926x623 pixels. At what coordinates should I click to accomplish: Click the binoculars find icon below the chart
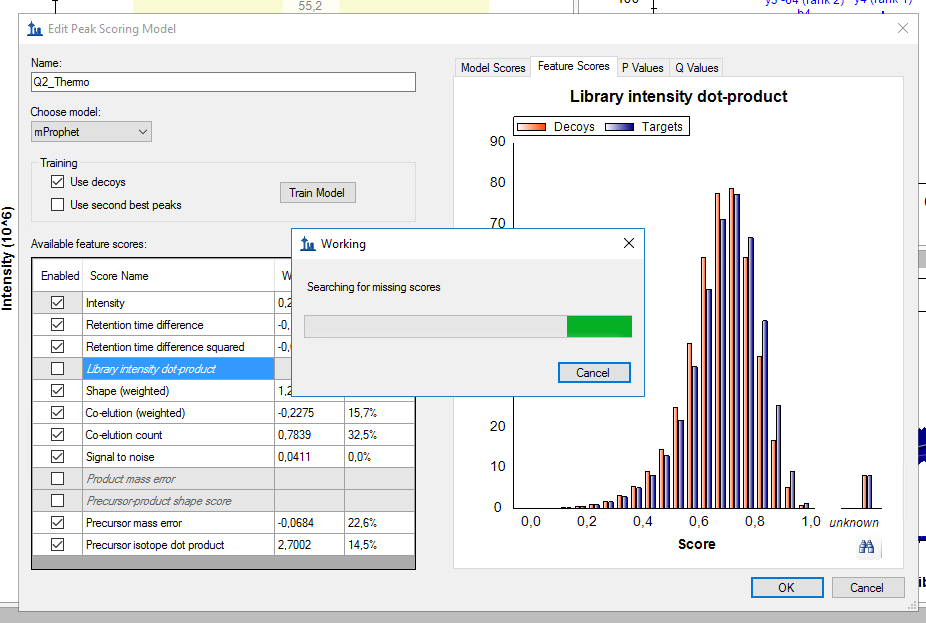pyautogui.click(x=866, y=546)
